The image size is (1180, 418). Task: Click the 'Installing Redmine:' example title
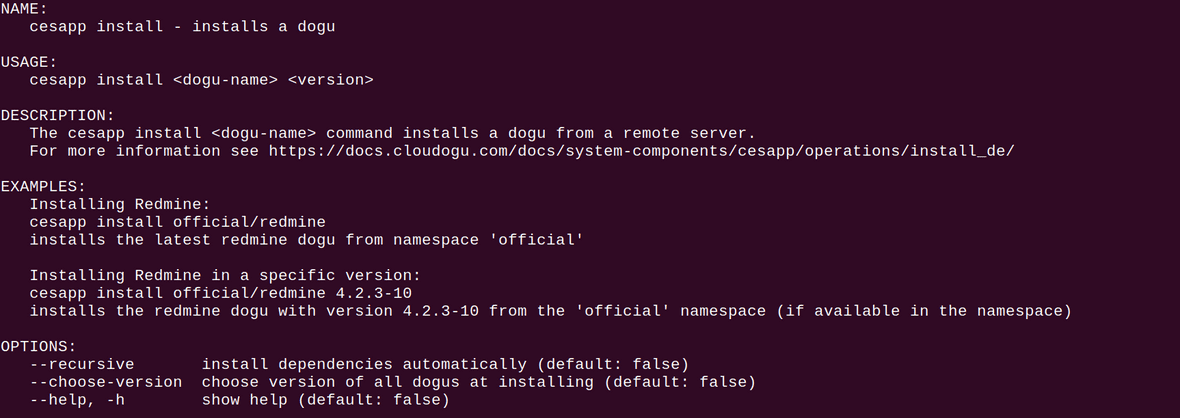click(120, 204)
